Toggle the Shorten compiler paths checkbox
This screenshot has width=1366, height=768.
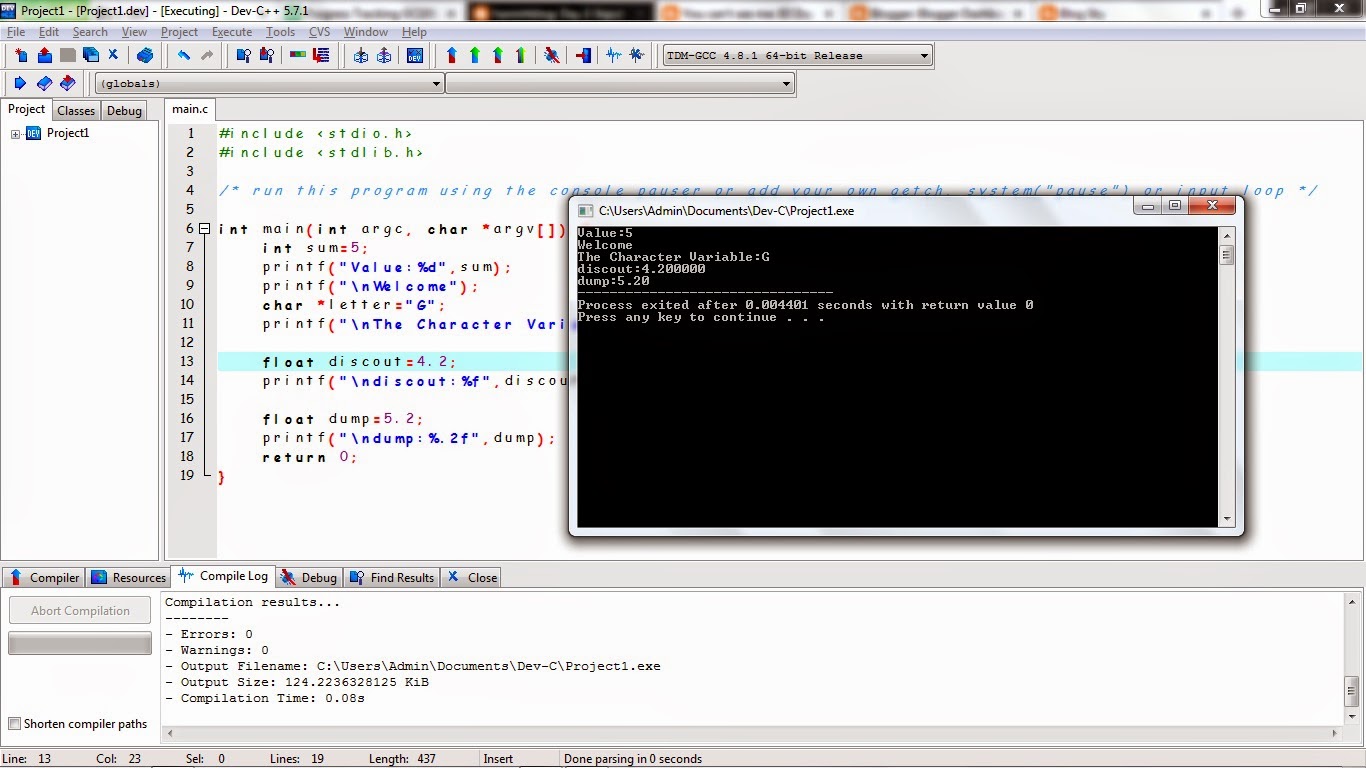click(x=14, y=723)
